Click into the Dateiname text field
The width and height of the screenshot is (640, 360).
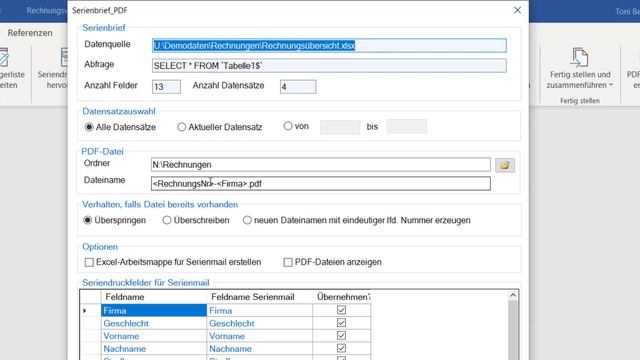pos(320,184)
